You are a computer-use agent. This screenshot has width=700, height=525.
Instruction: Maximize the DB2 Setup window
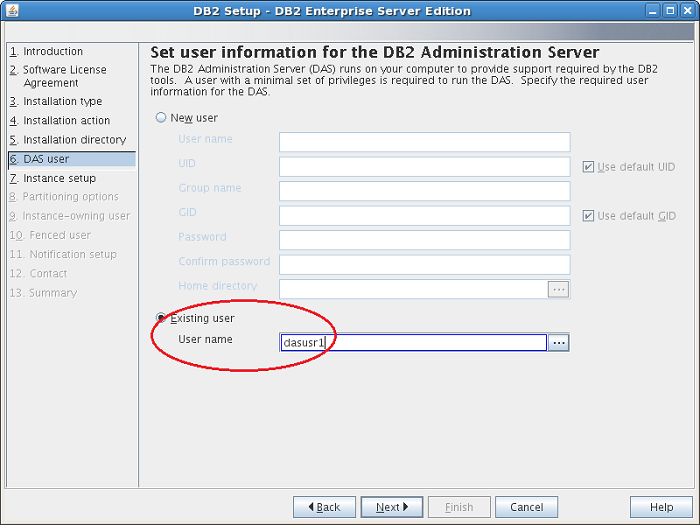670,10
